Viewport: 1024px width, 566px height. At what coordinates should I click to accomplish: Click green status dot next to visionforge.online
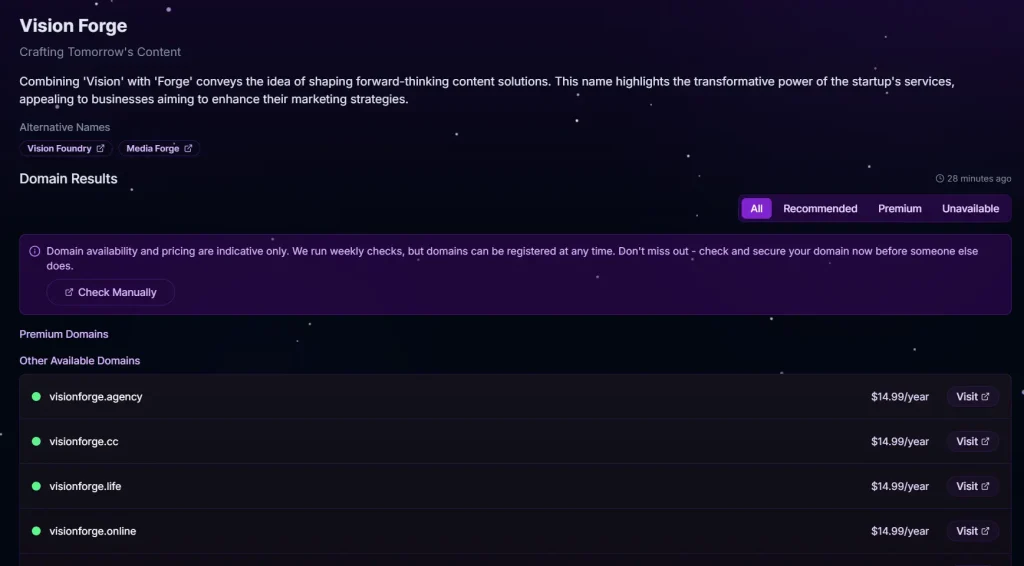36,531
